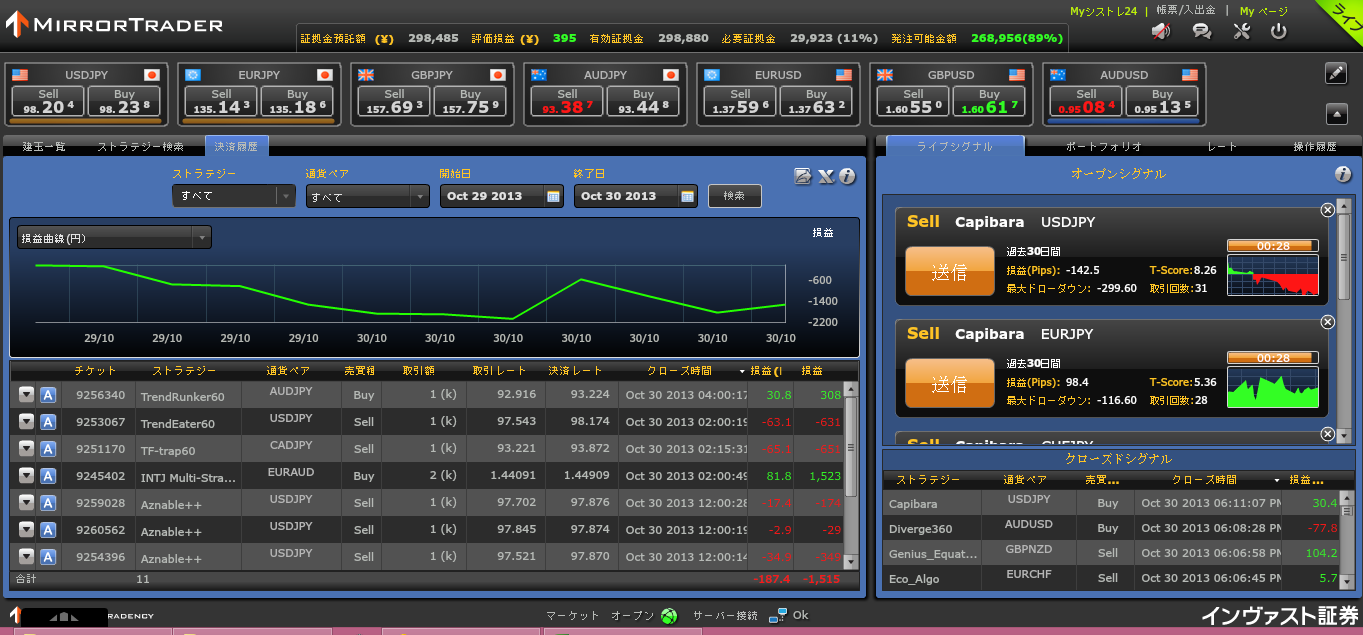This screenshot has height=635, width=1363.
Task: Click the MirrorTrader logo
Action: click(x=113, y=23)
